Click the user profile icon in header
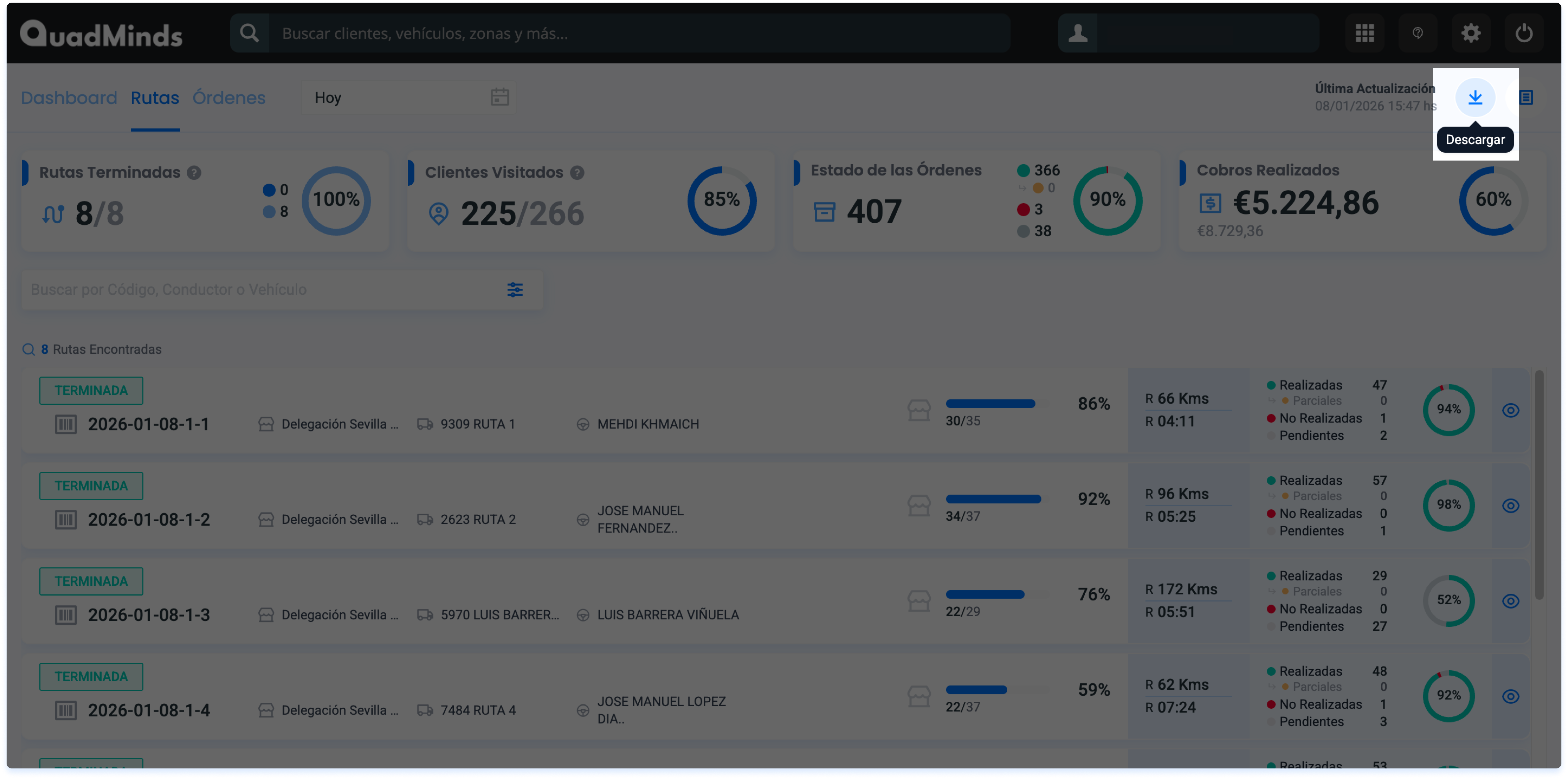The height and width of the screenshot is (779, 1568). 1077,33
